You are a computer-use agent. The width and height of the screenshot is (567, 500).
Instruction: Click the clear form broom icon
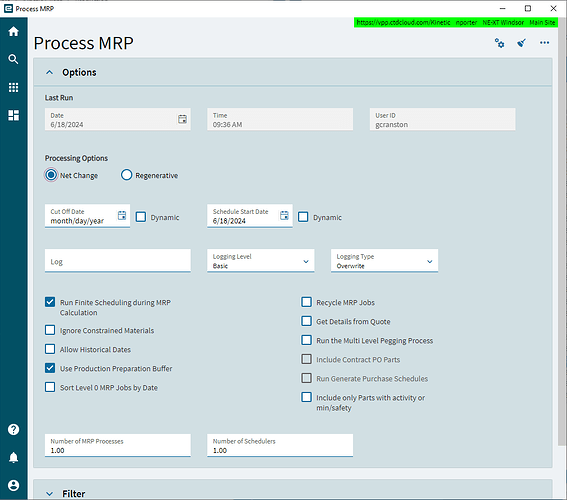point(521,43)
